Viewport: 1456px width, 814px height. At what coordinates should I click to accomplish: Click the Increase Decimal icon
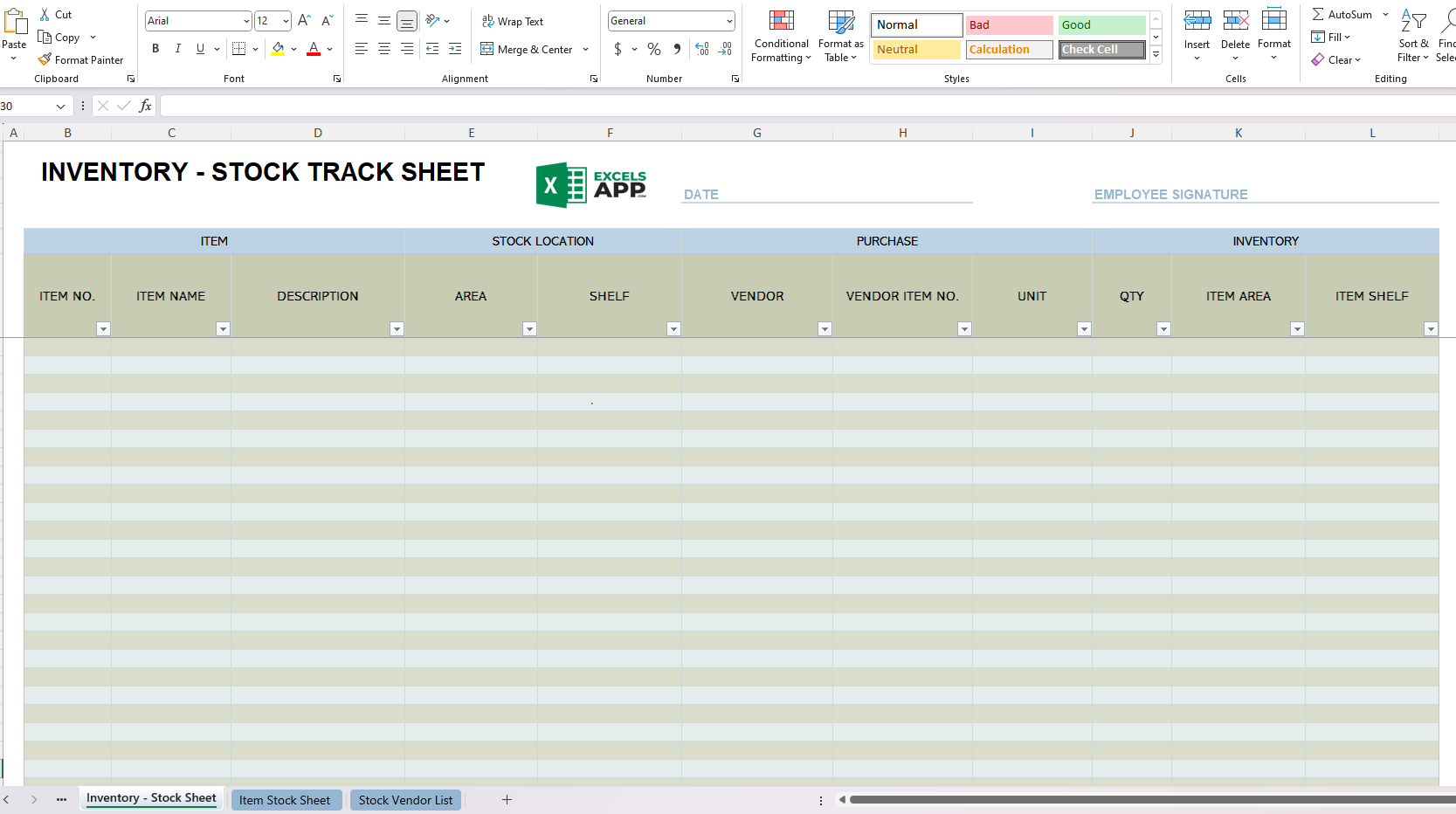click(x=702, y=50)
